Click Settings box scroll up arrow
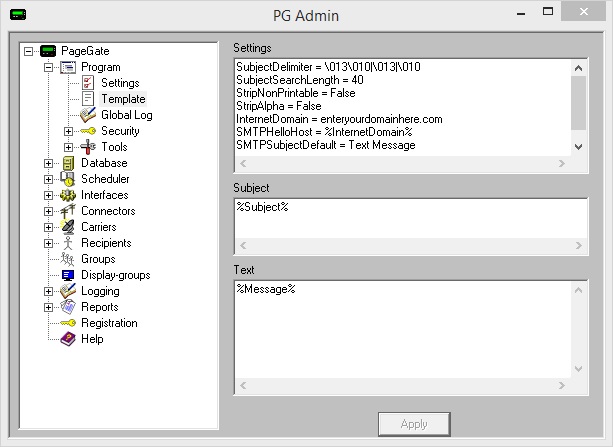The height and width of the screenshot is (447, 613). (x=579, y=68)
